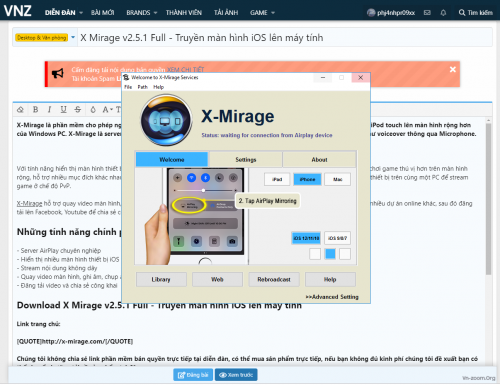Click the Desktop & Văn phòng prefix tag

(41, 38)
